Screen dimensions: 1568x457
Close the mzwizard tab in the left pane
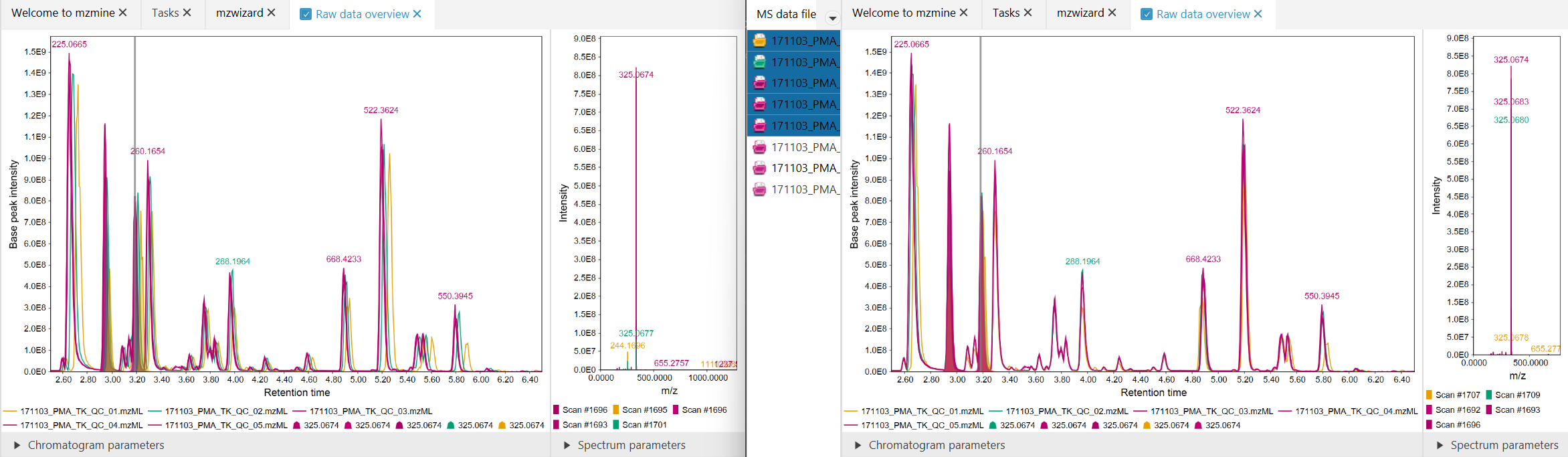pyautogui.click(x=271, y=13)
